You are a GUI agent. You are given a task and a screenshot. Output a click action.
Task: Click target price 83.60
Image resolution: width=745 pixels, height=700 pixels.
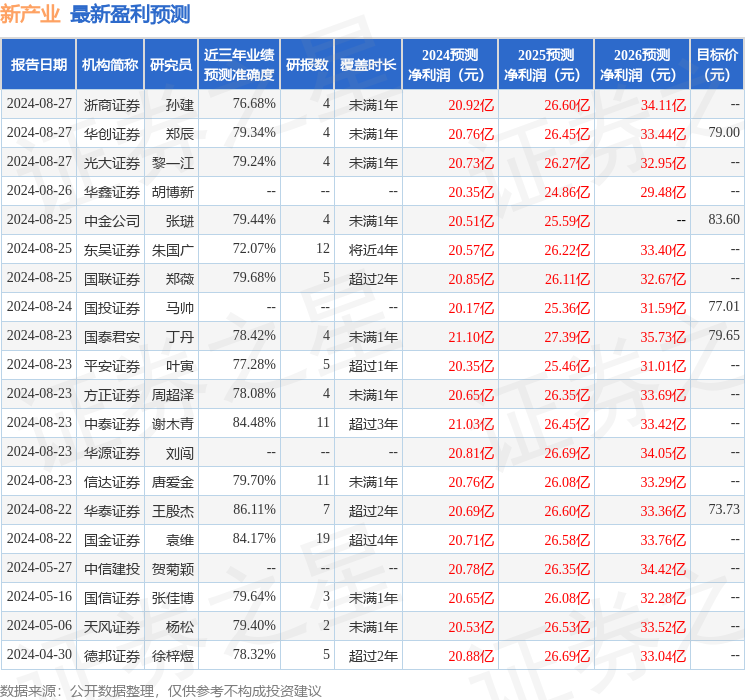pos(724,219)
